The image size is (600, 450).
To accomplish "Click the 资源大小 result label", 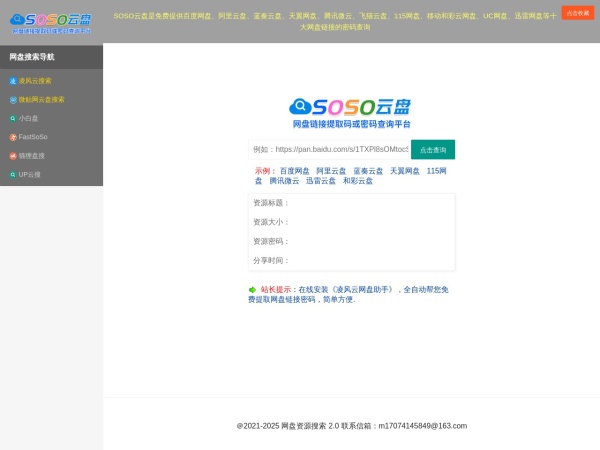I will pos(271,222).
